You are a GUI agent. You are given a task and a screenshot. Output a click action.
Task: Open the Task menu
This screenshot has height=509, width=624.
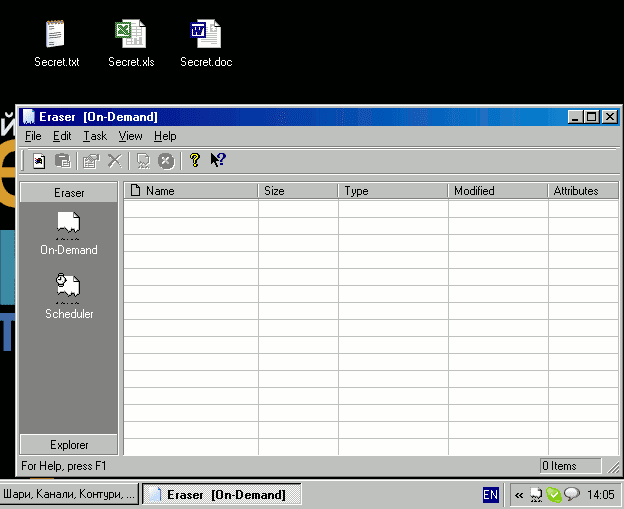coord(95,136)
